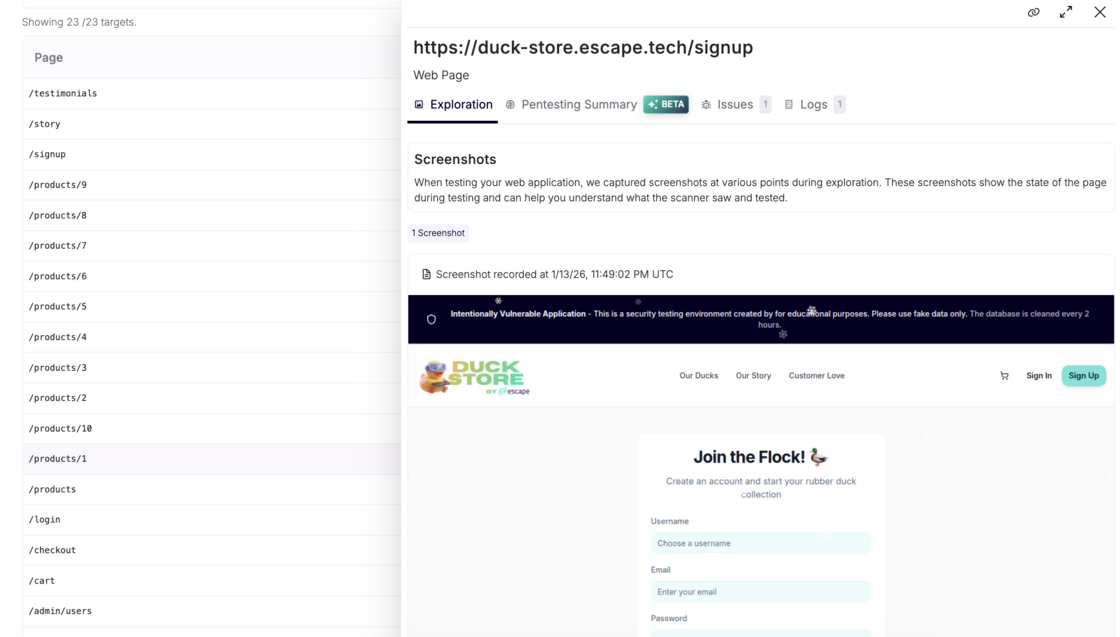The image size is (1120, 637).
Task: Expand the panel to fullscreen
Action: tap(1066, 12)
